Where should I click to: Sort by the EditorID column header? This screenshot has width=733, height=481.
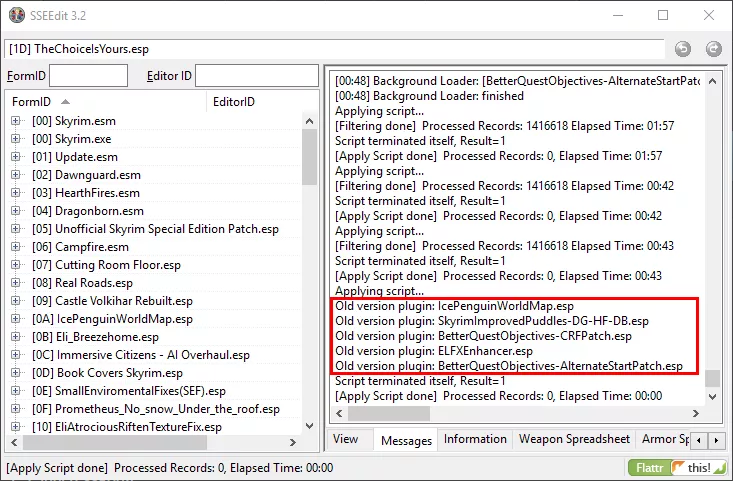tap(262, 101)
